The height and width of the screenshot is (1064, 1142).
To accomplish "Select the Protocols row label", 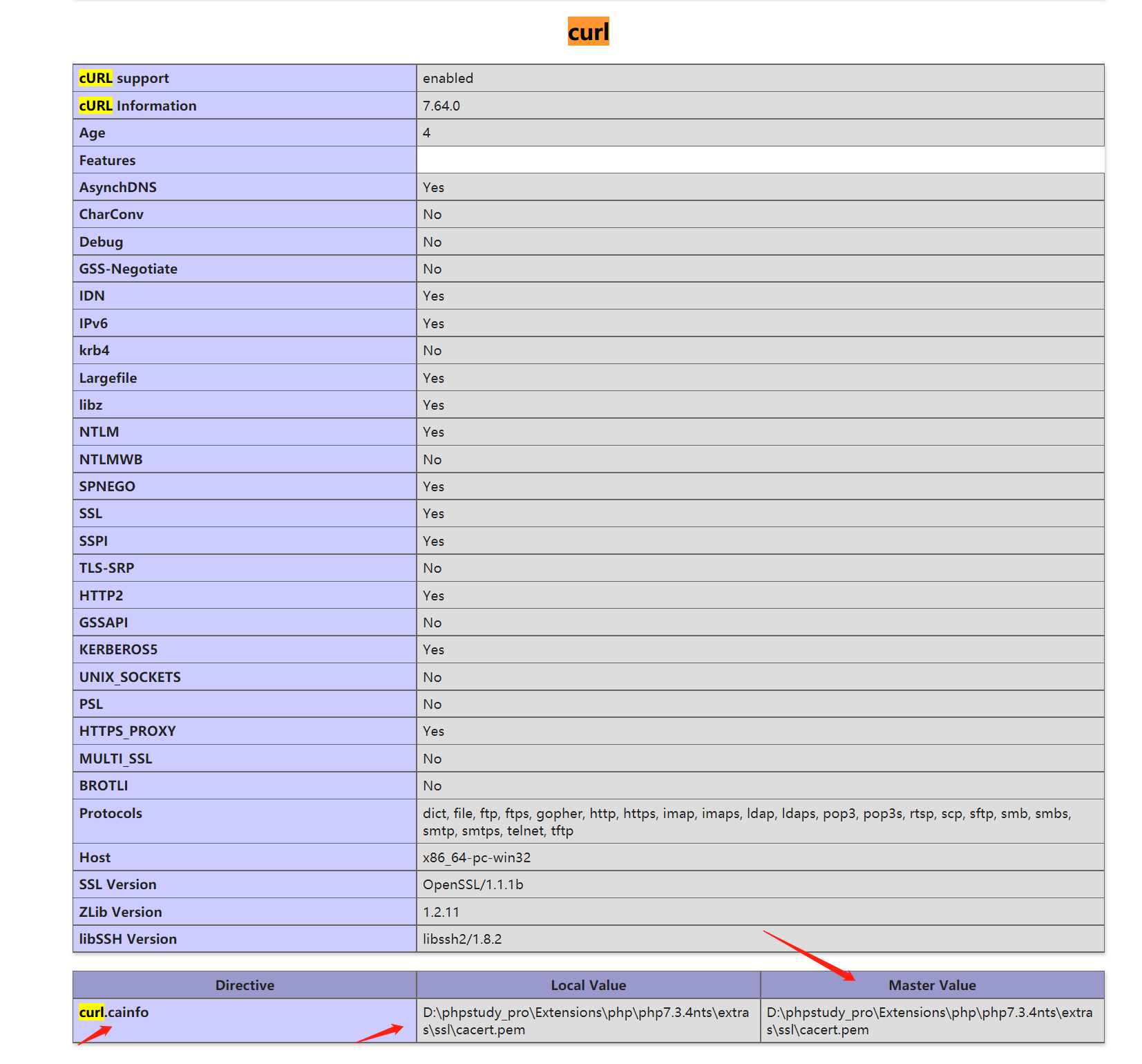I will point(111,813).
